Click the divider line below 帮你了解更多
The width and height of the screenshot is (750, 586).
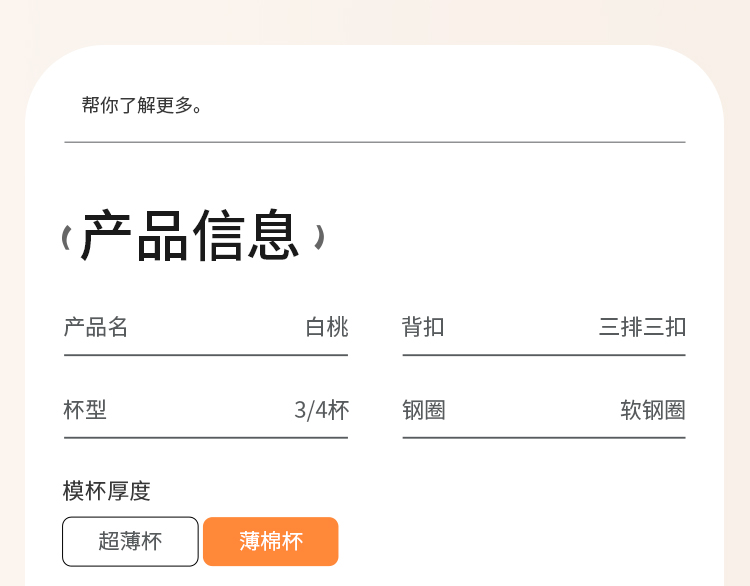click(375, 142)
